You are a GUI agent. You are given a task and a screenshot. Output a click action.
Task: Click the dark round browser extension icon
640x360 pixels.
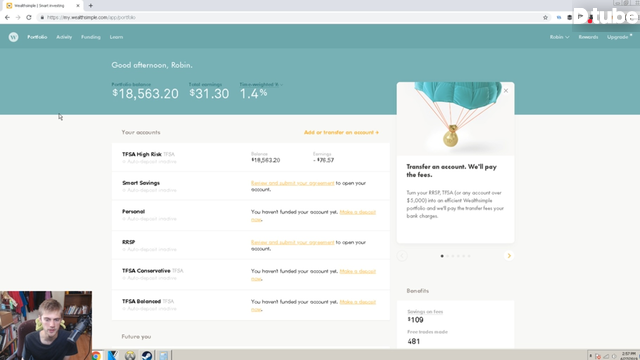(x=569, y=18)
